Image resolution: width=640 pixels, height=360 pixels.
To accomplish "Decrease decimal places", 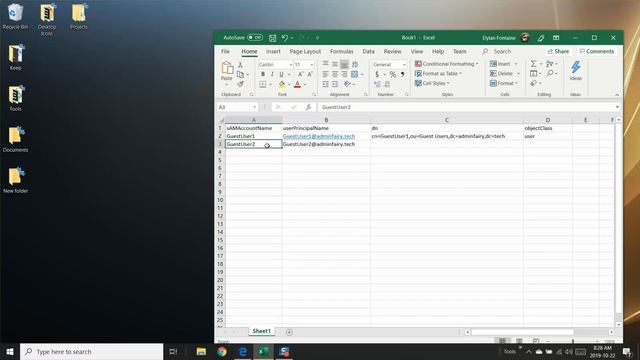I will [x=387, y=84].
